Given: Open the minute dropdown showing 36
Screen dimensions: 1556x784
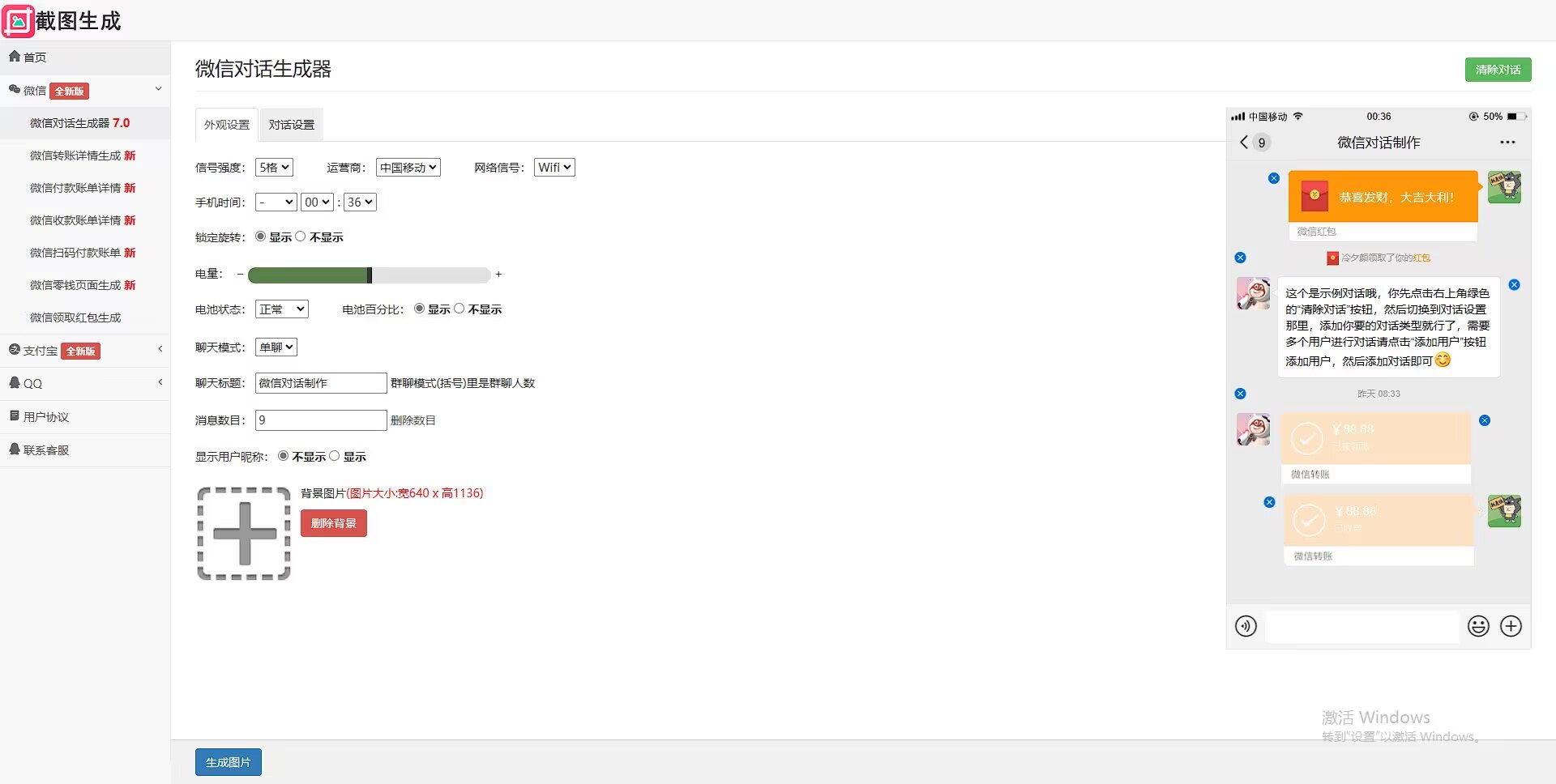Looking at the screenshot, I should pos(360,202).
